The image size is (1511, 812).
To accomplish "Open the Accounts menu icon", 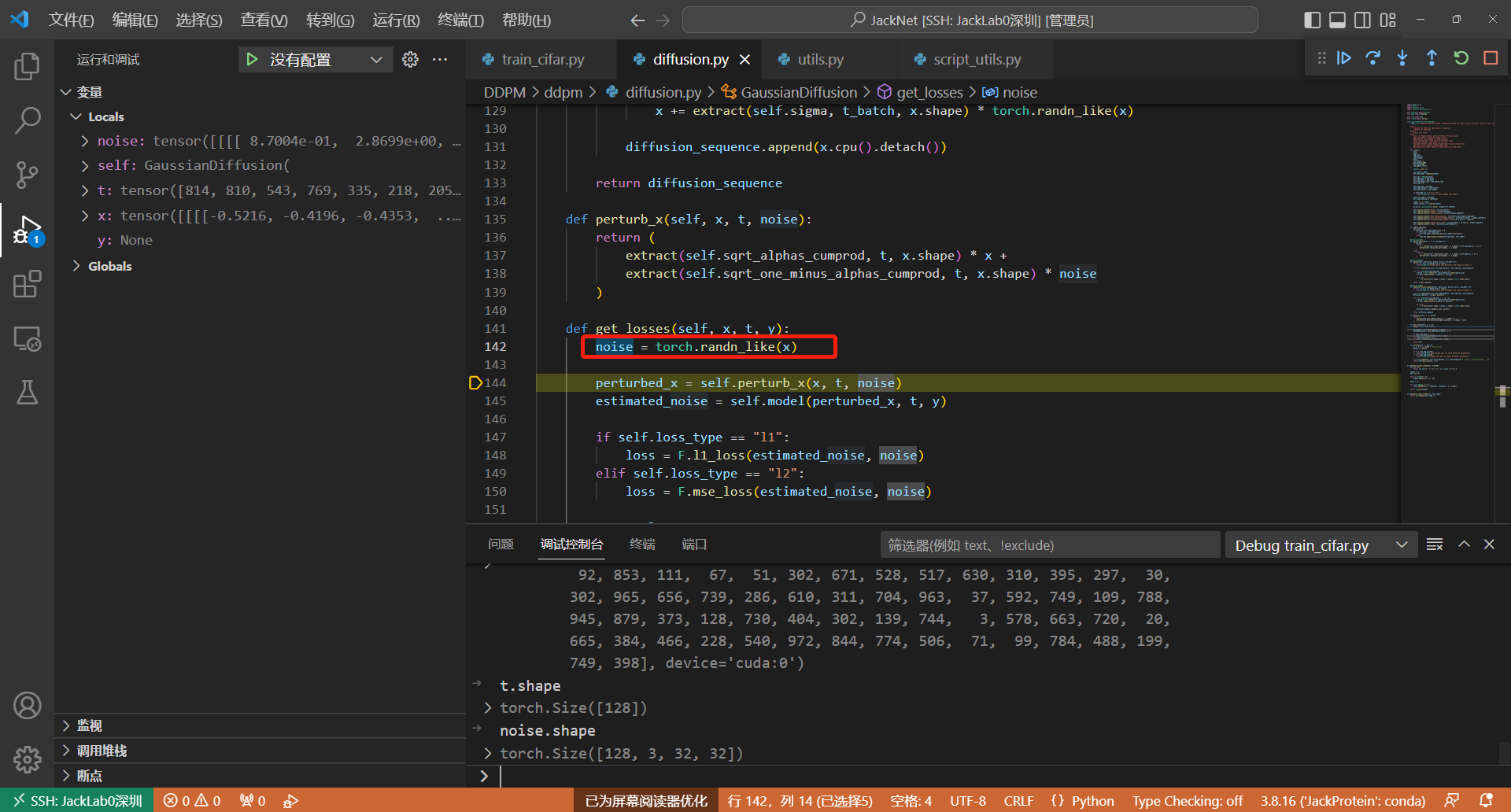I will (27, 706).
